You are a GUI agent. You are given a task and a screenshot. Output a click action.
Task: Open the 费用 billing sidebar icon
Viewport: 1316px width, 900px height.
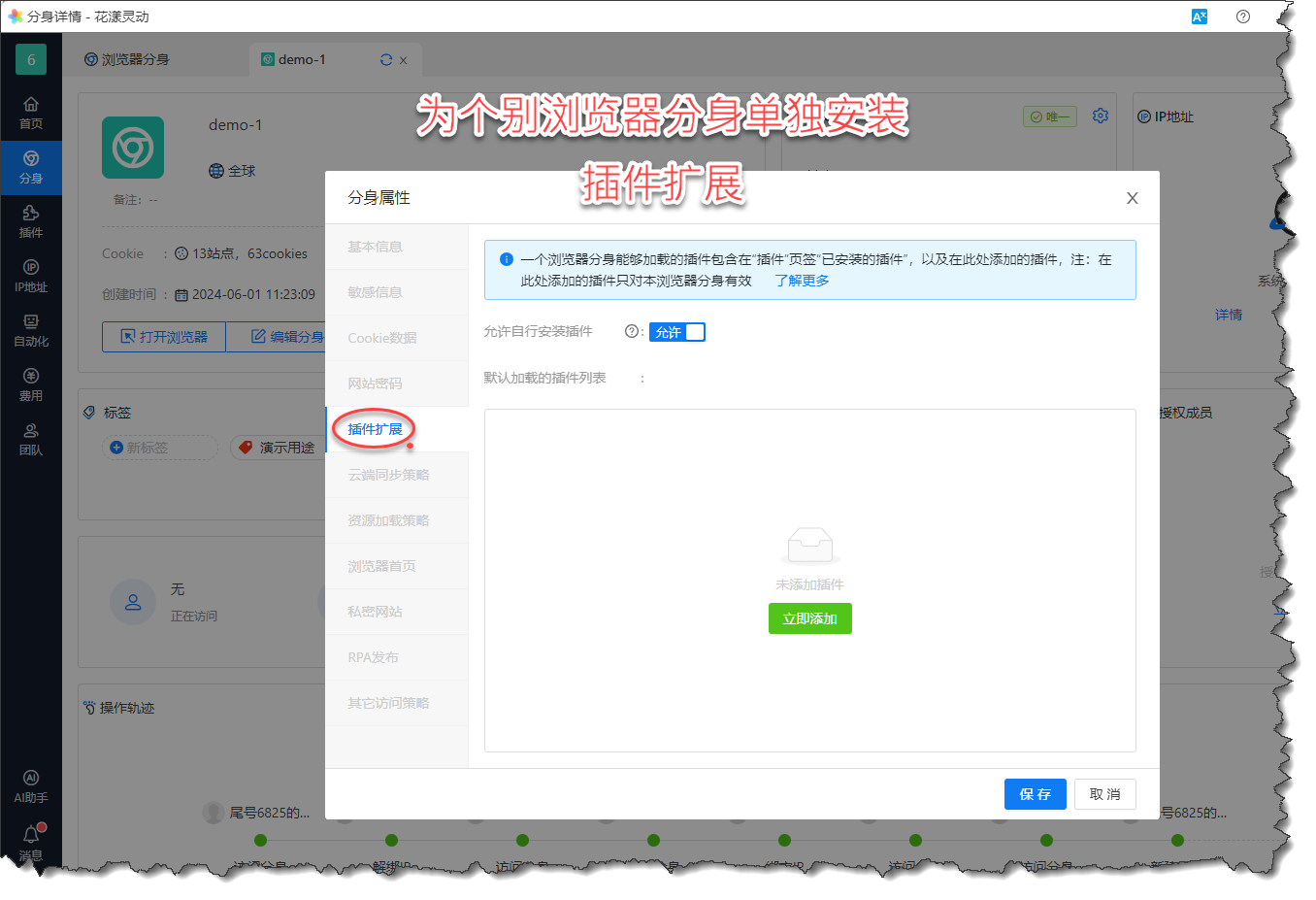click(x=31, y=384)
